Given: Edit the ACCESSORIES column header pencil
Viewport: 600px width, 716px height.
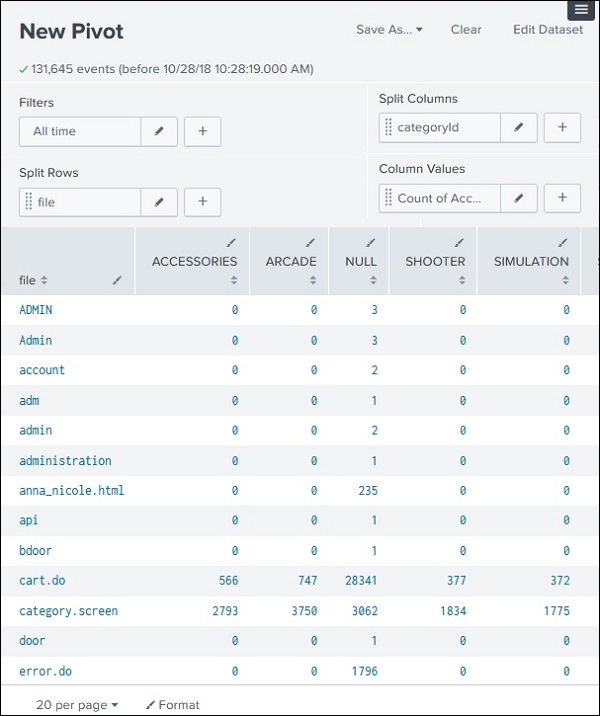Looking at the screenshot, I should pyautogui.click(x=231, y=242).
